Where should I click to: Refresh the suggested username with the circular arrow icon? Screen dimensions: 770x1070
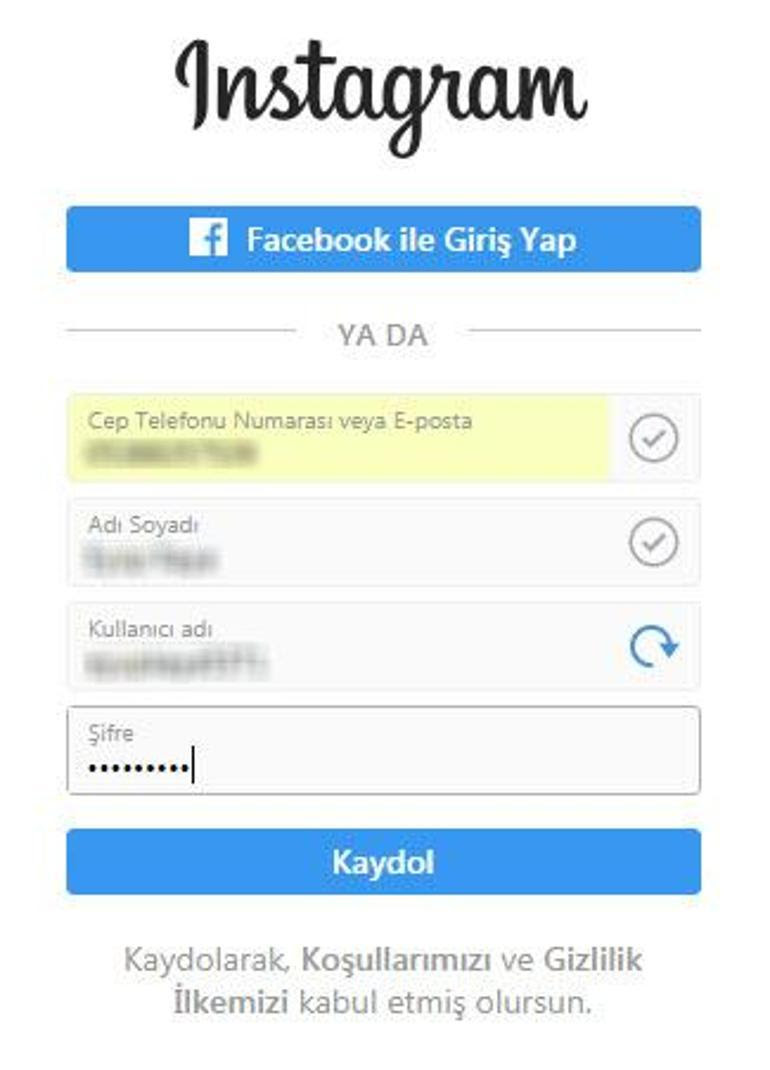click(653, 646)
